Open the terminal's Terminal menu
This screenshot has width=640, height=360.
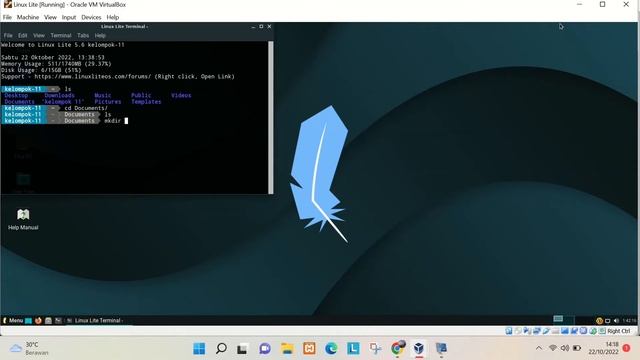tap(61, 36)
